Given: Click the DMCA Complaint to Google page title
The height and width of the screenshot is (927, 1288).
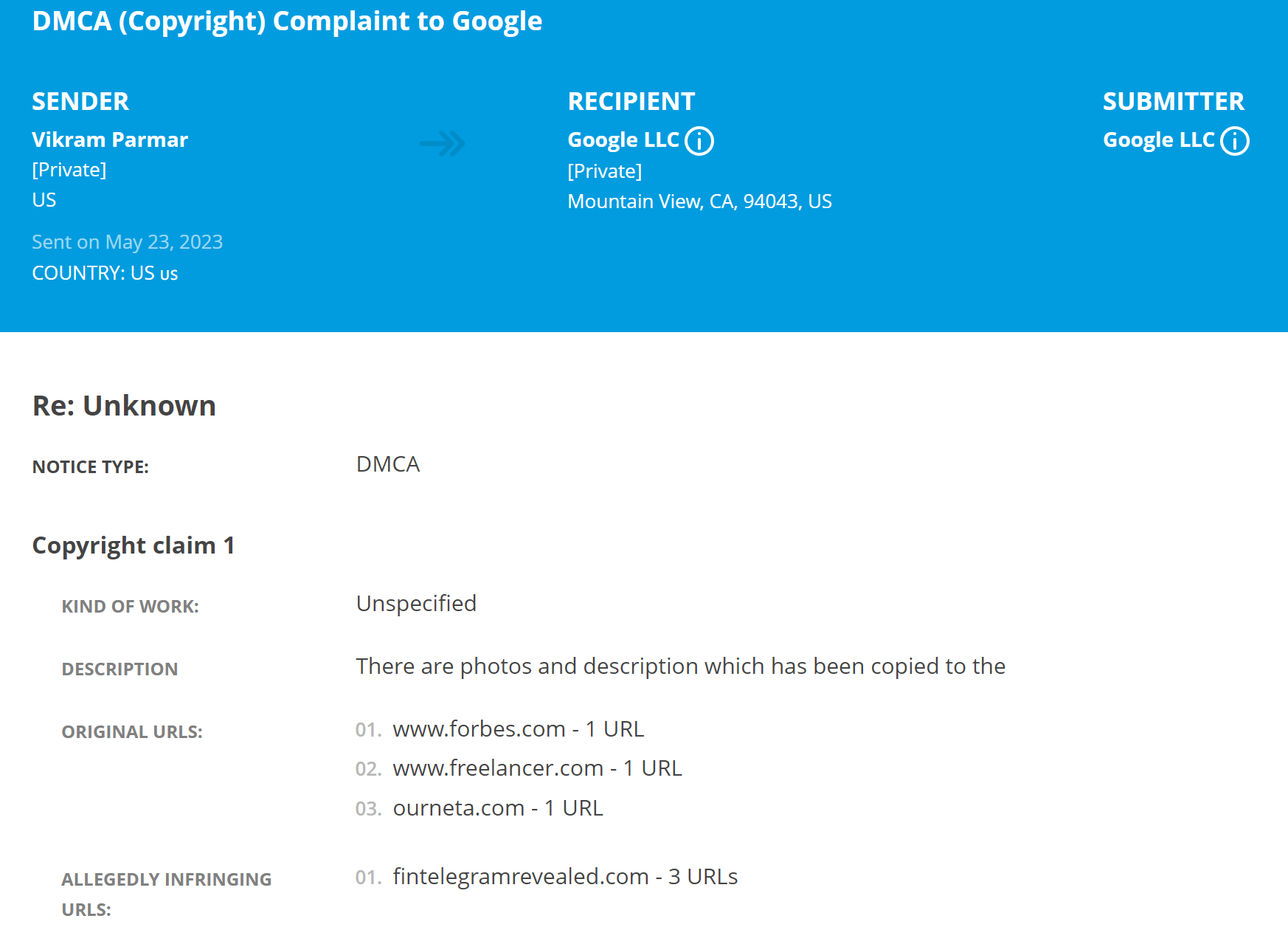Looking at the screenshot, I should point(287,21).
